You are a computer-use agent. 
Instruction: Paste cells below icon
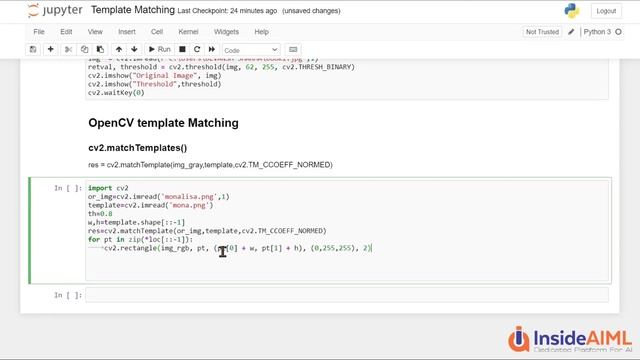tap(100, 49)
